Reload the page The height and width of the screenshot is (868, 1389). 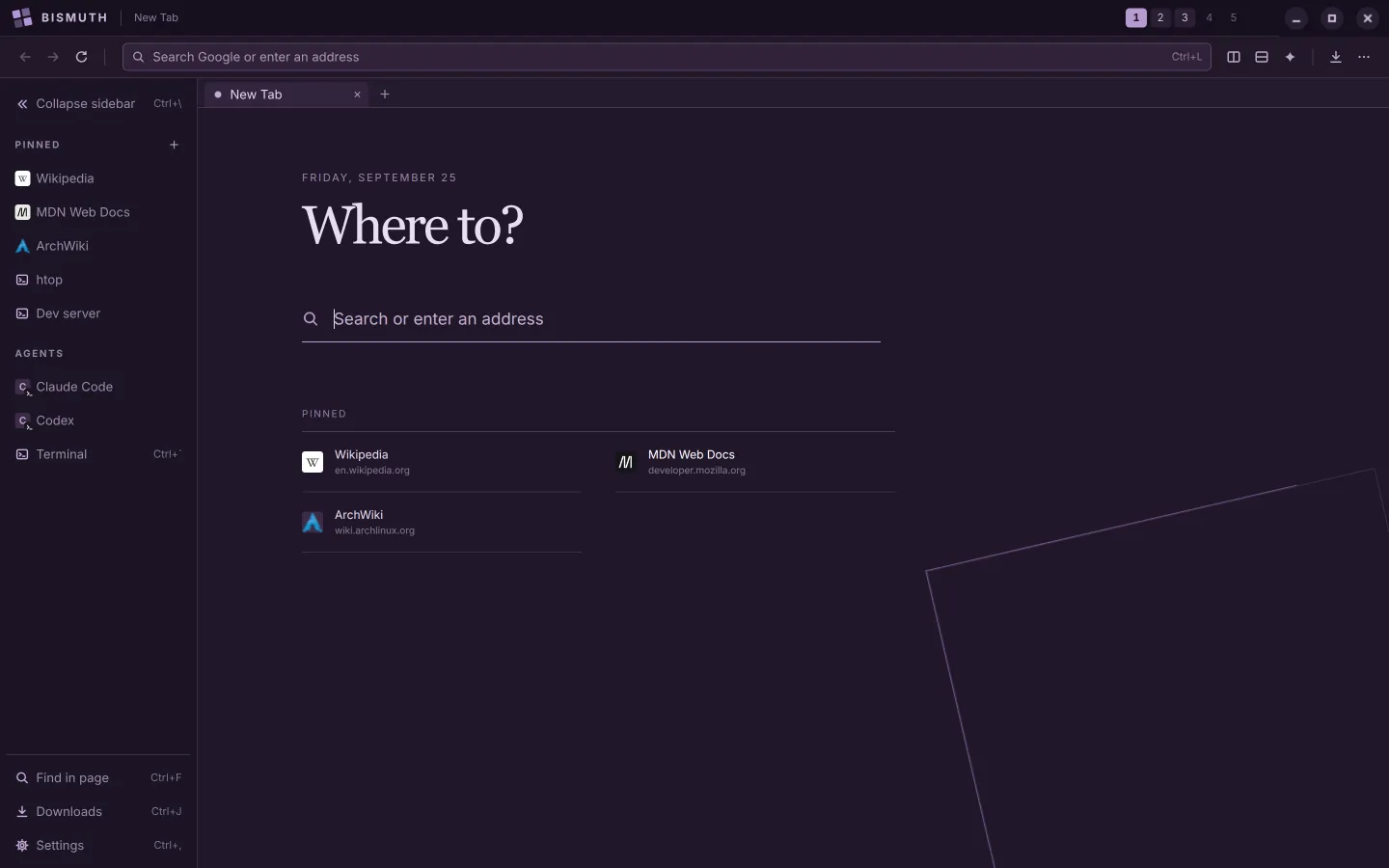coord(82,57)
